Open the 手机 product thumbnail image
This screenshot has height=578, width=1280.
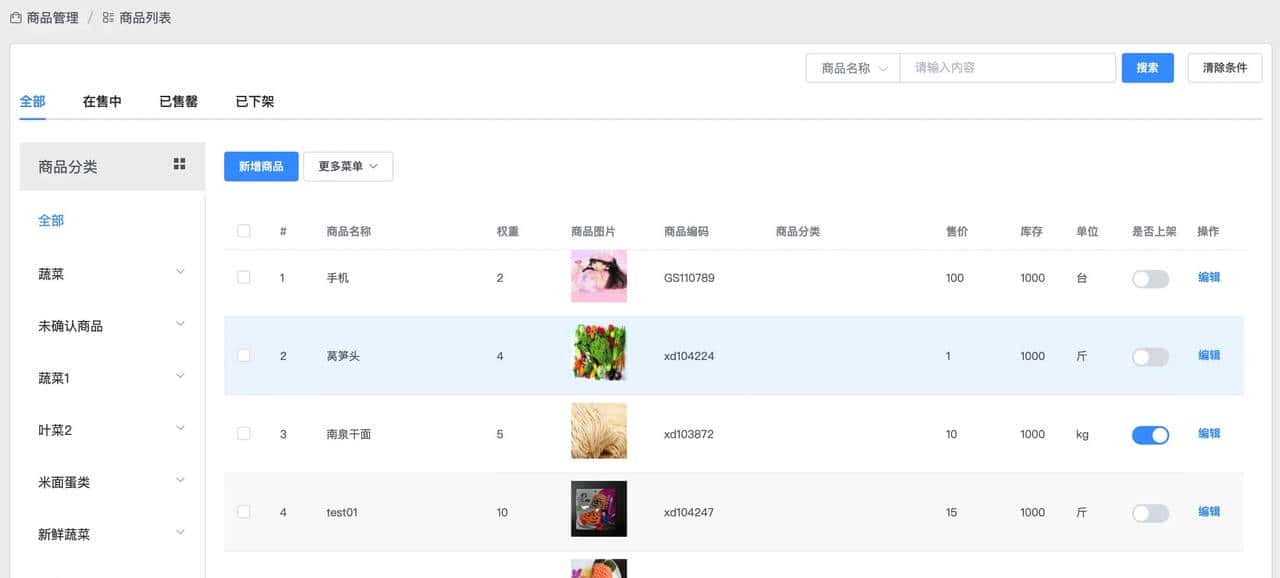pos(598,277)
